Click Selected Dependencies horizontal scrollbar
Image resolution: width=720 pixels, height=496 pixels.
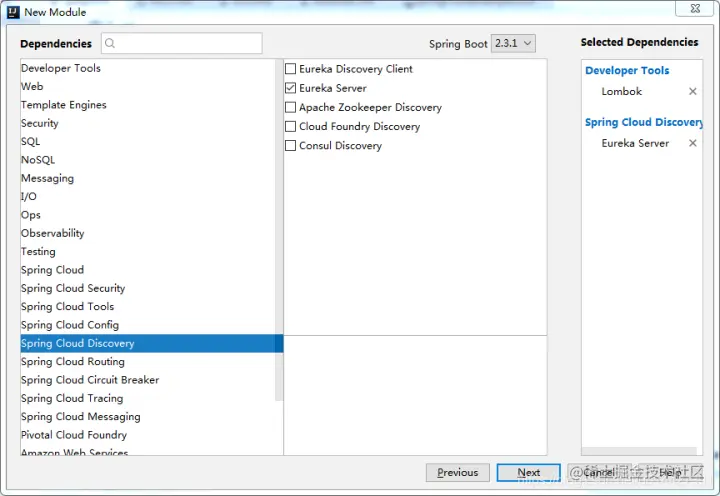pyautogui.click(x=639, y=451)
